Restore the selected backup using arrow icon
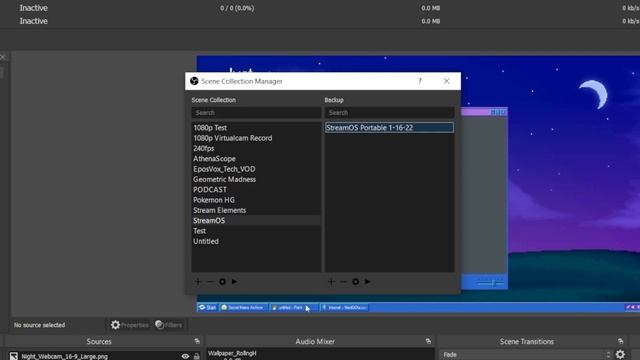 (368, 282)
